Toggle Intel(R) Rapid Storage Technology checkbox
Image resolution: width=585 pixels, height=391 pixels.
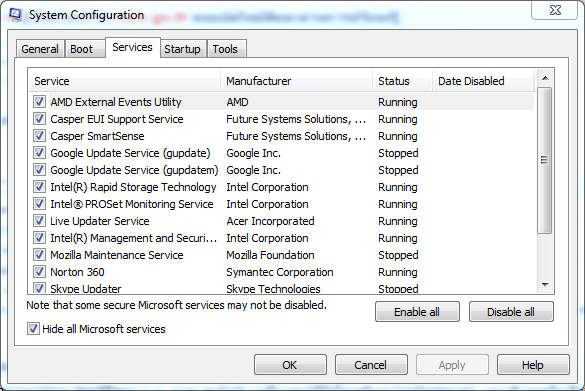[x=40, y=187]
